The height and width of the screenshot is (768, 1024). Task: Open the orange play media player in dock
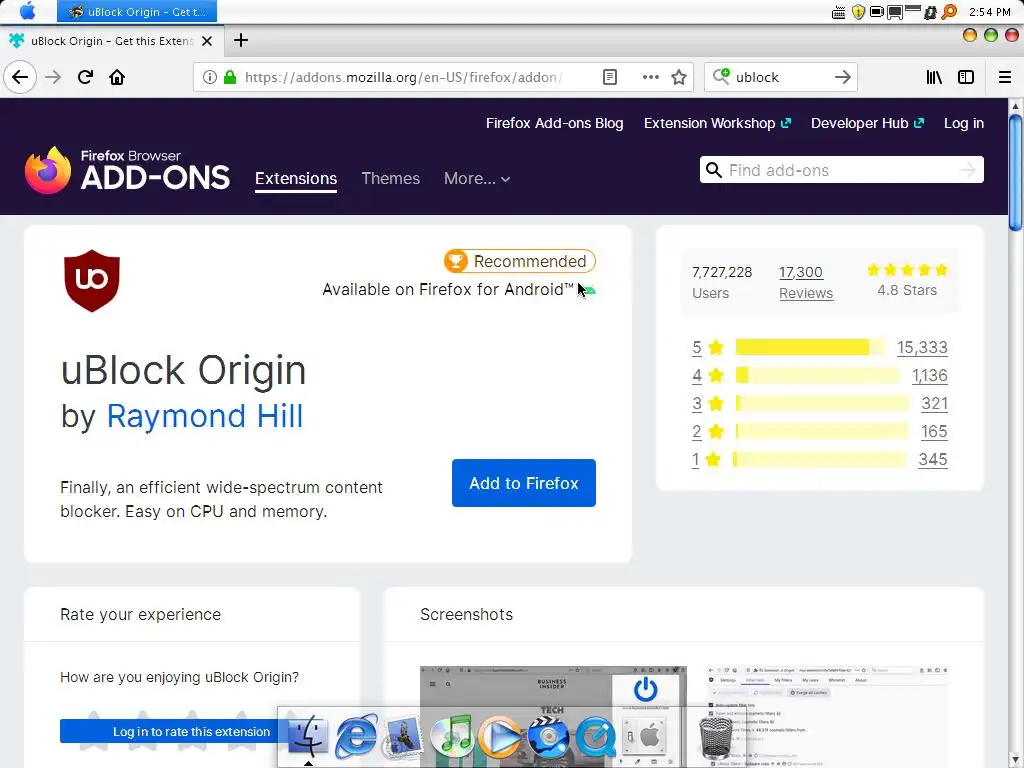coord(500,737)
